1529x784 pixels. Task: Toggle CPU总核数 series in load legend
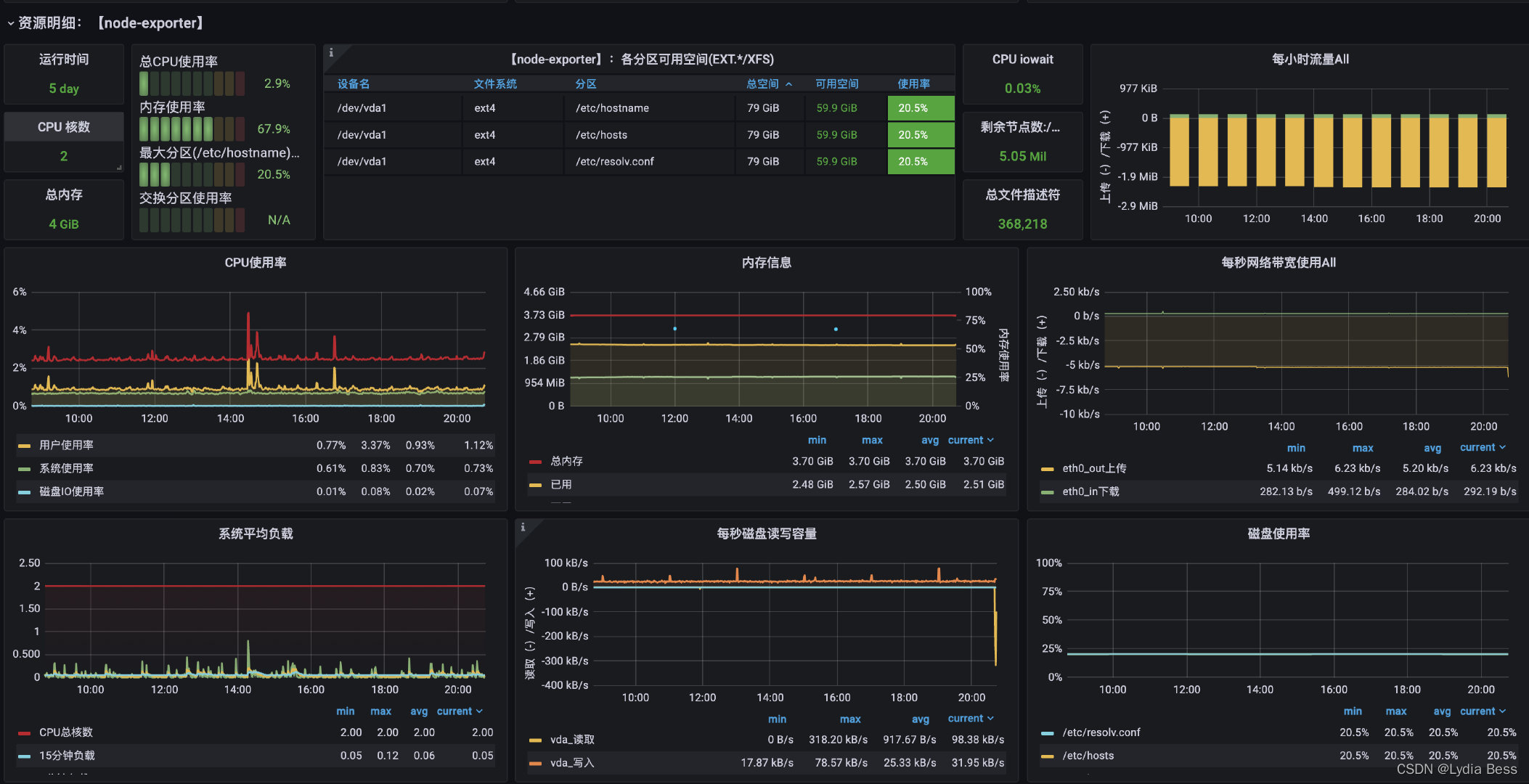point(65,732)
